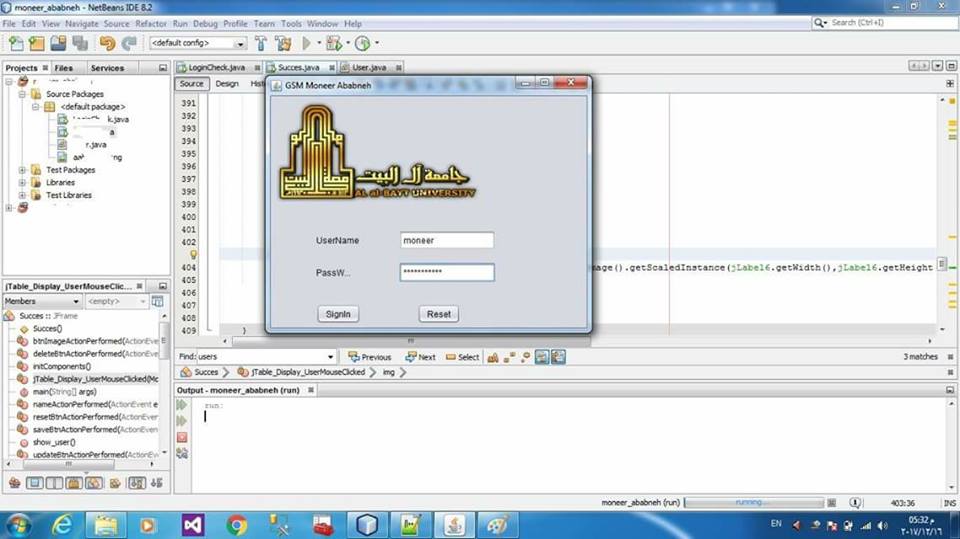960x539 pixels.
Task: Click the New Project toolbar icon
Action: (x=36, y=43)
